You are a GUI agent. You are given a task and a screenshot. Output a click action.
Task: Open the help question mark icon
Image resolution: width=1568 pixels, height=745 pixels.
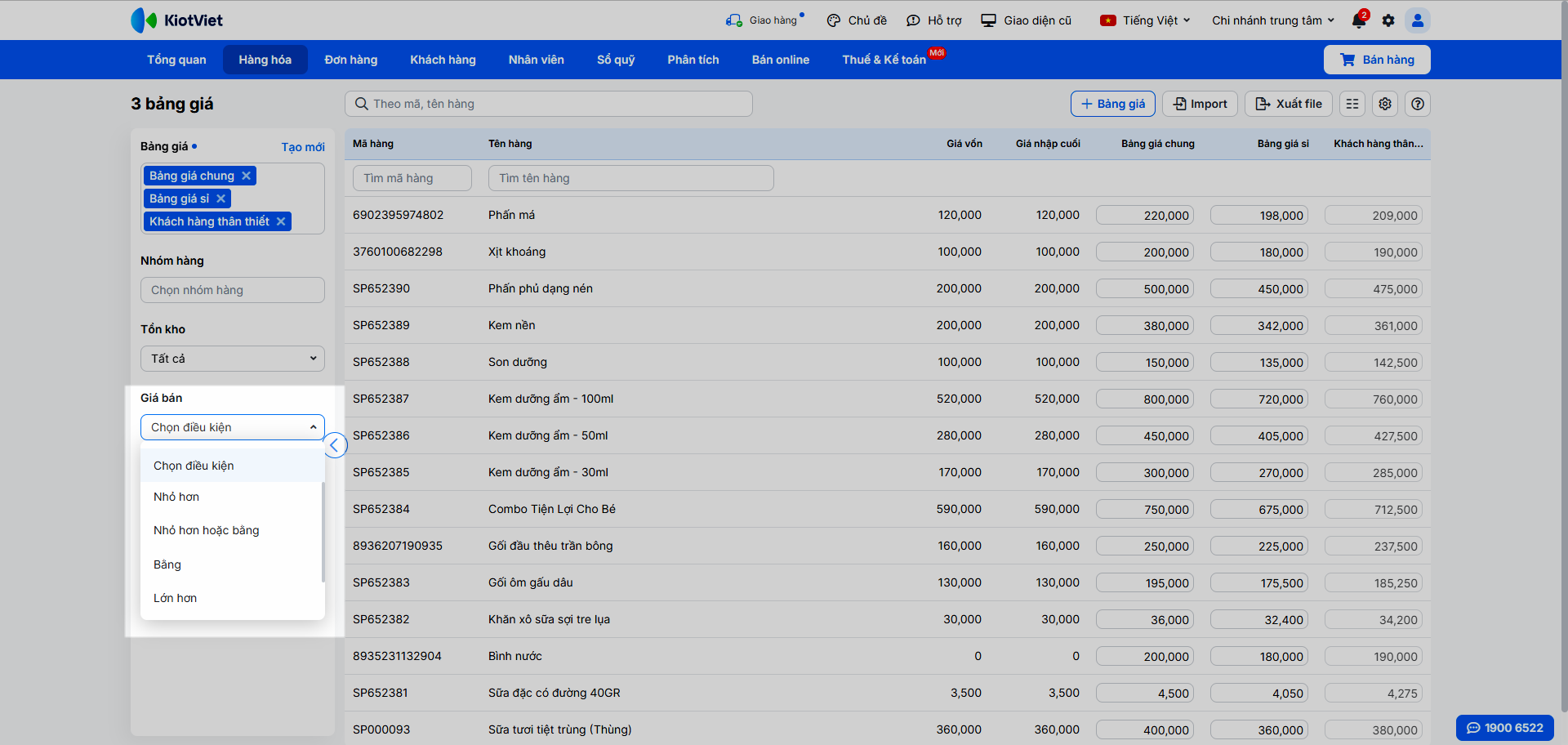tap(1418, 104)
